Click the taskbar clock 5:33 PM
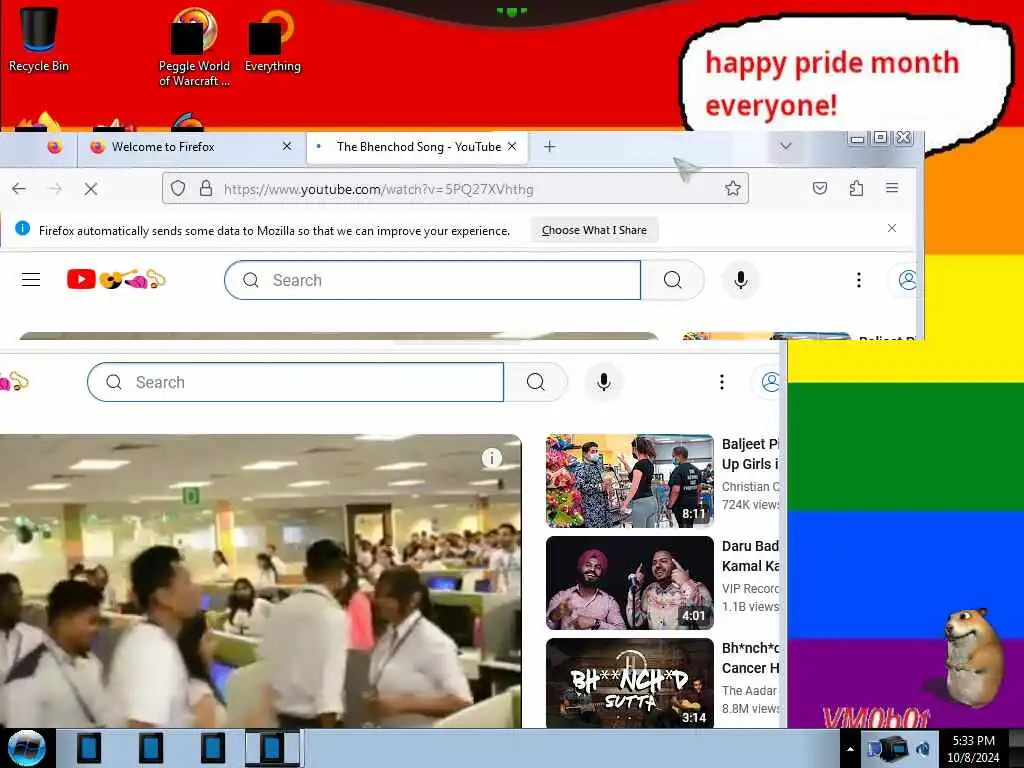1024x768 pixels. [x=973, y=749]
